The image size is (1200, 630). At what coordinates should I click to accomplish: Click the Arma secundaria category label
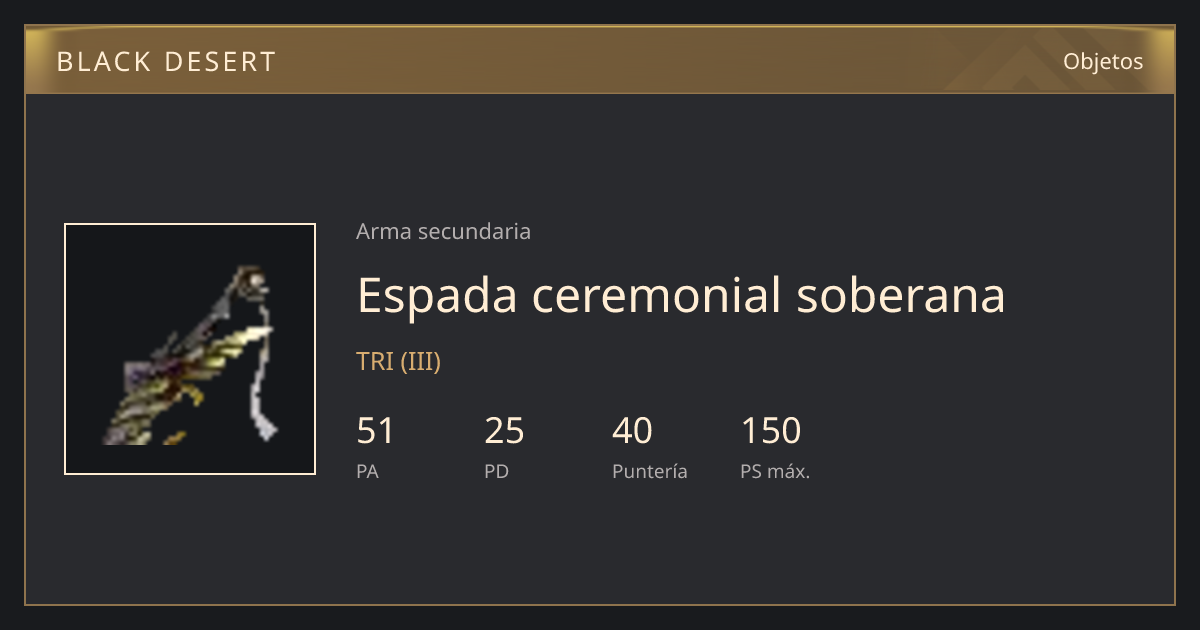pyautogui.click(x=443, y=232)
